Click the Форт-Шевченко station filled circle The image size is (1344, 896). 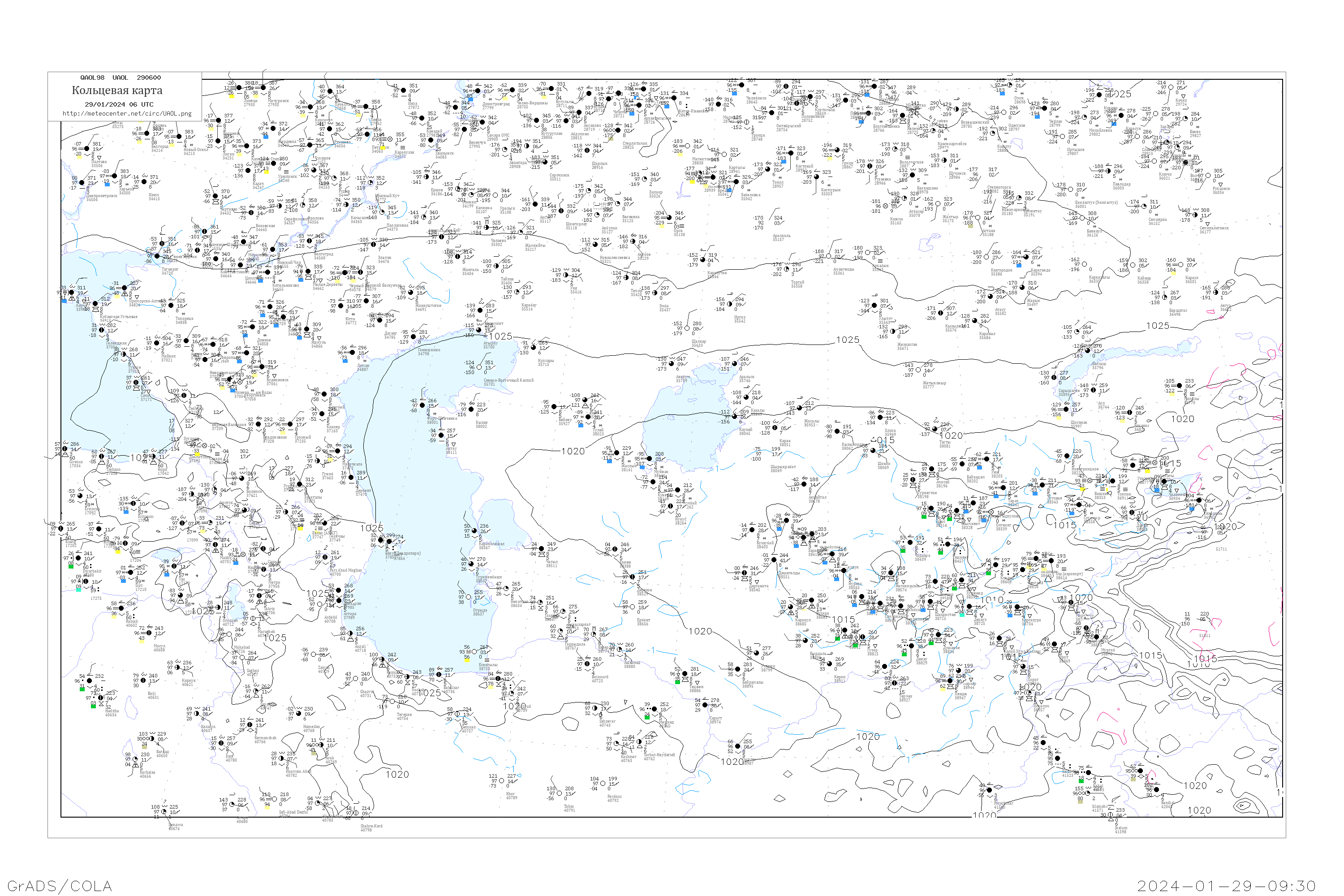[422, 405]
